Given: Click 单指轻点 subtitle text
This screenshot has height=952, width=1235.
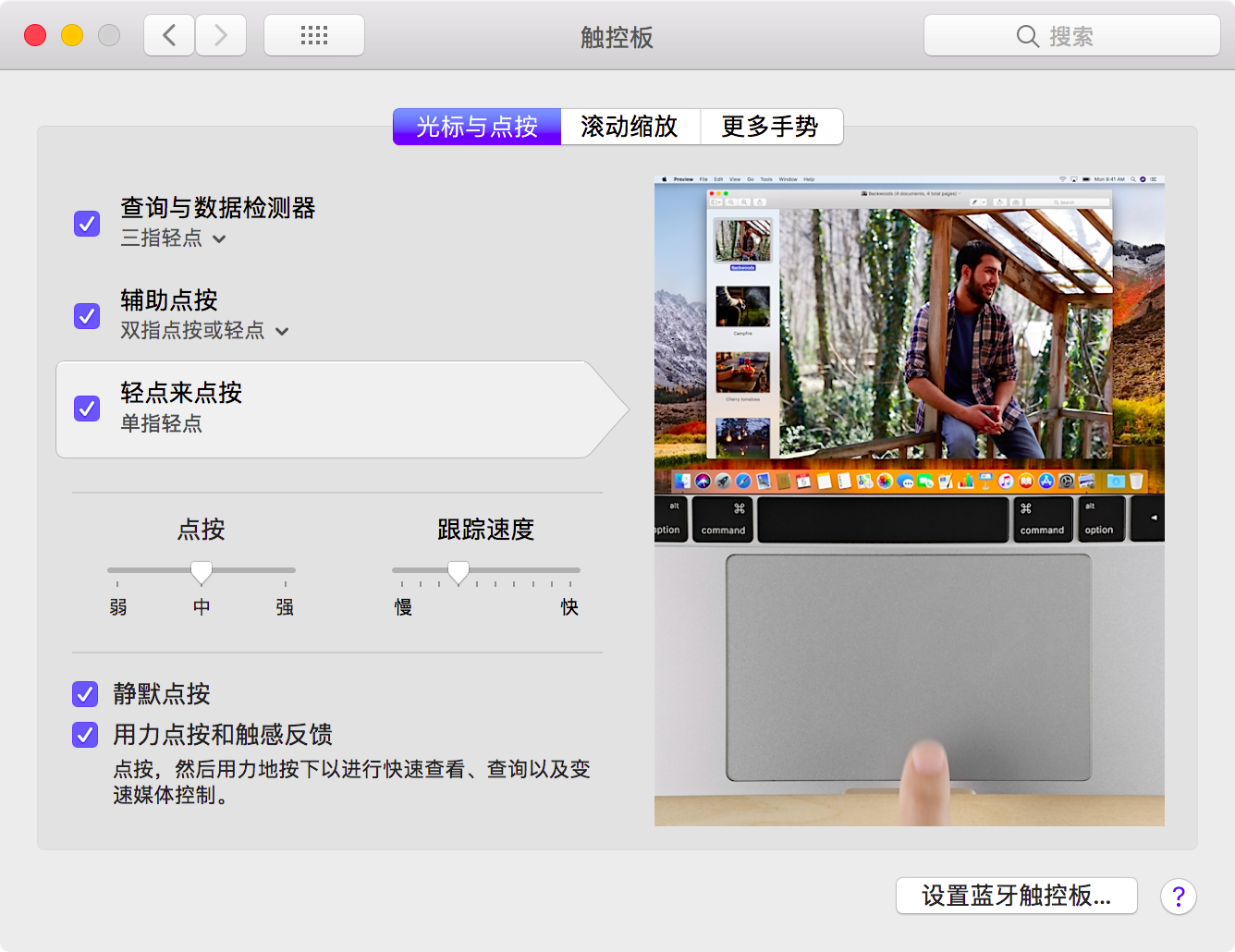Looking at the screenshot, I should point(162,423).
